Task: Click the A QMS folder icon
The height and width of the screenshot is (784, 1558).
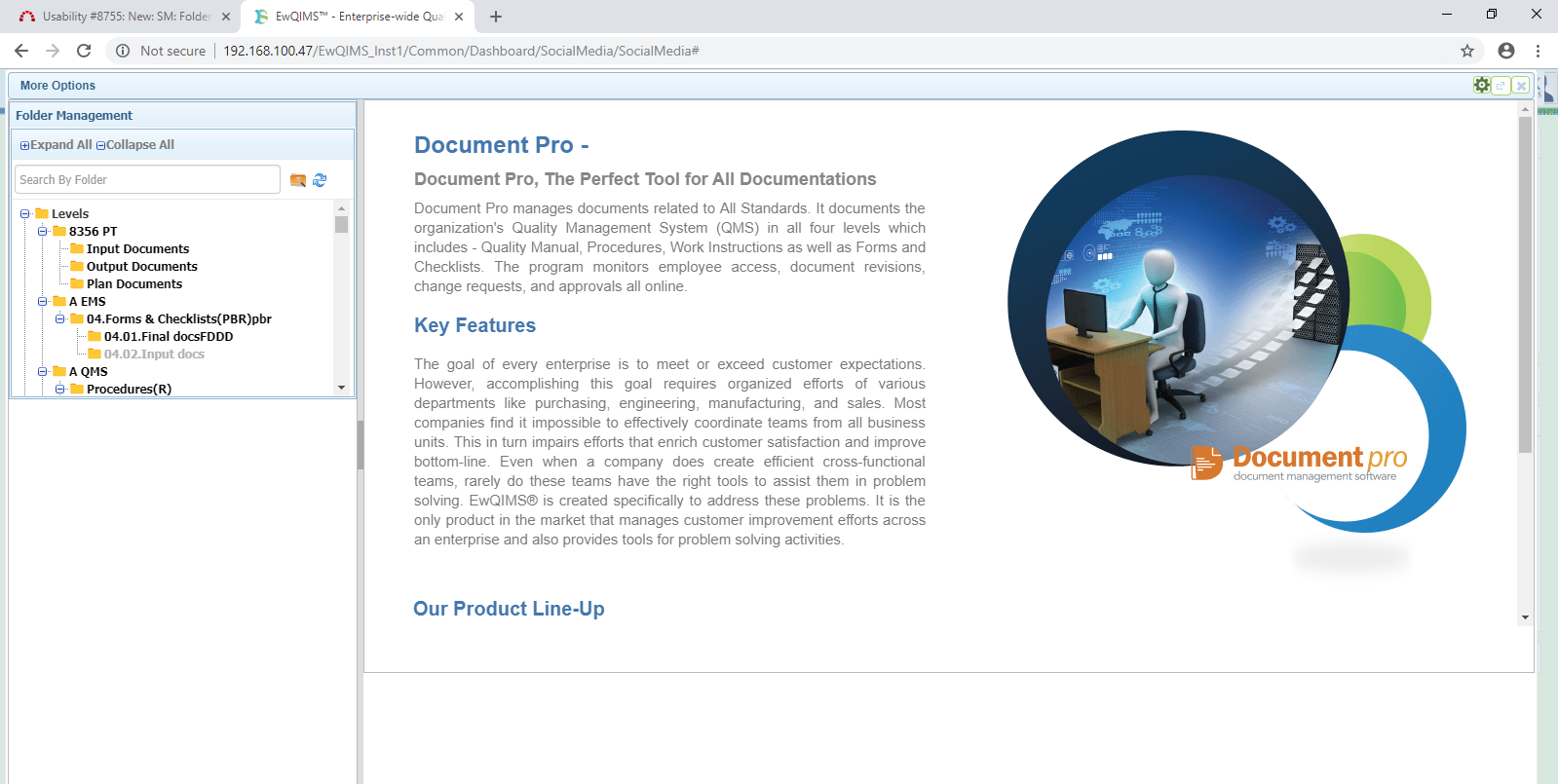Action: [x=59, y=371]
